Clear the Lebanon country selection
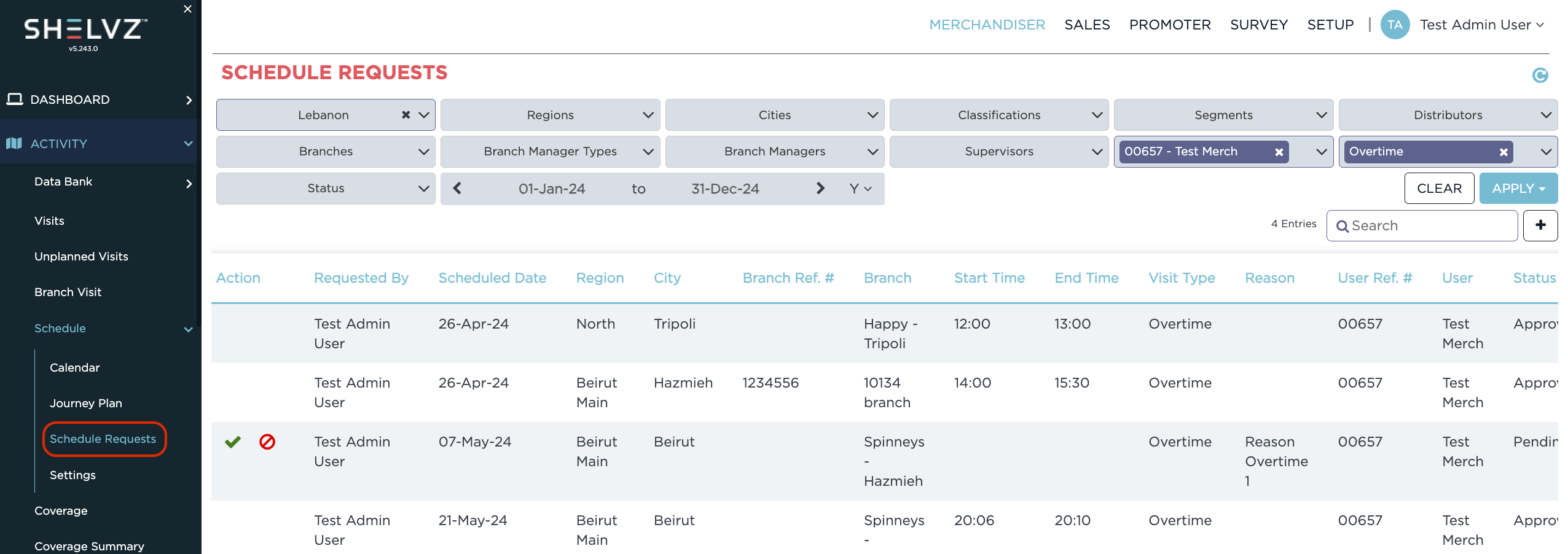 click(x=406, y=115)
